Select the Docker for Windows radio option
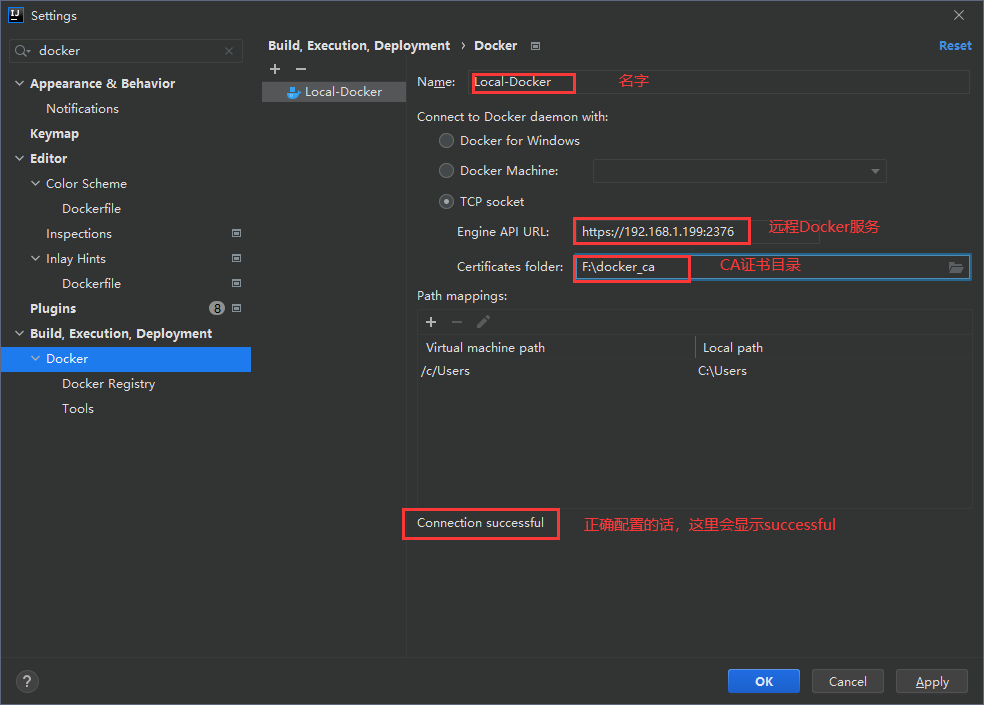The image size is (984, 705). tap(446, 141)
